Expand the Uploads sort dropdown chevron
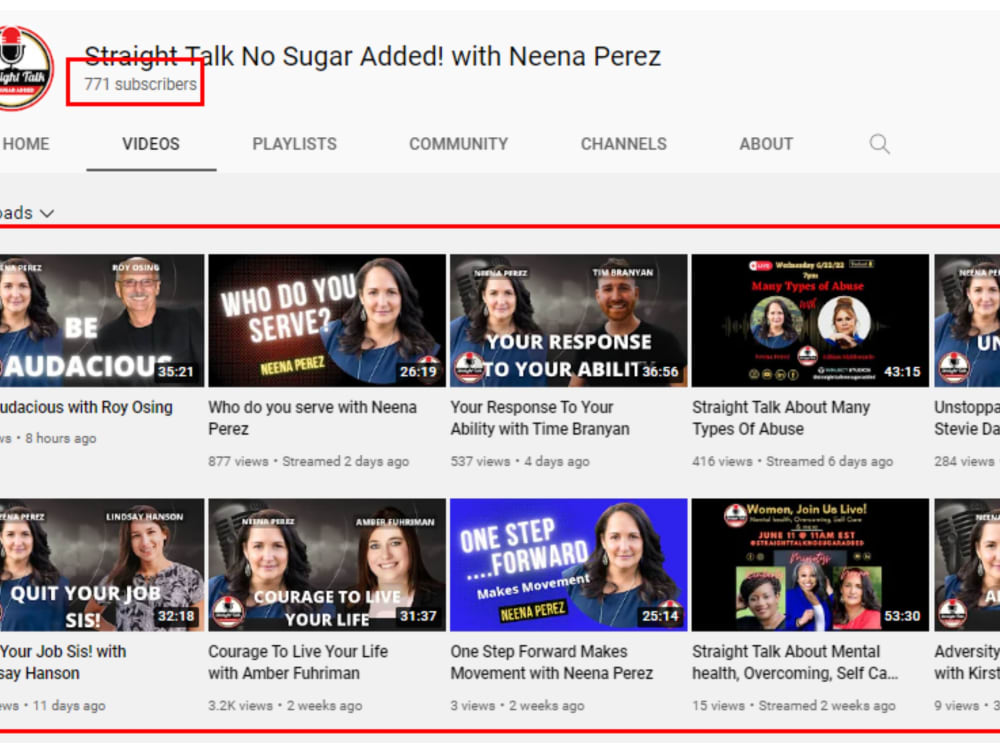 47,213
